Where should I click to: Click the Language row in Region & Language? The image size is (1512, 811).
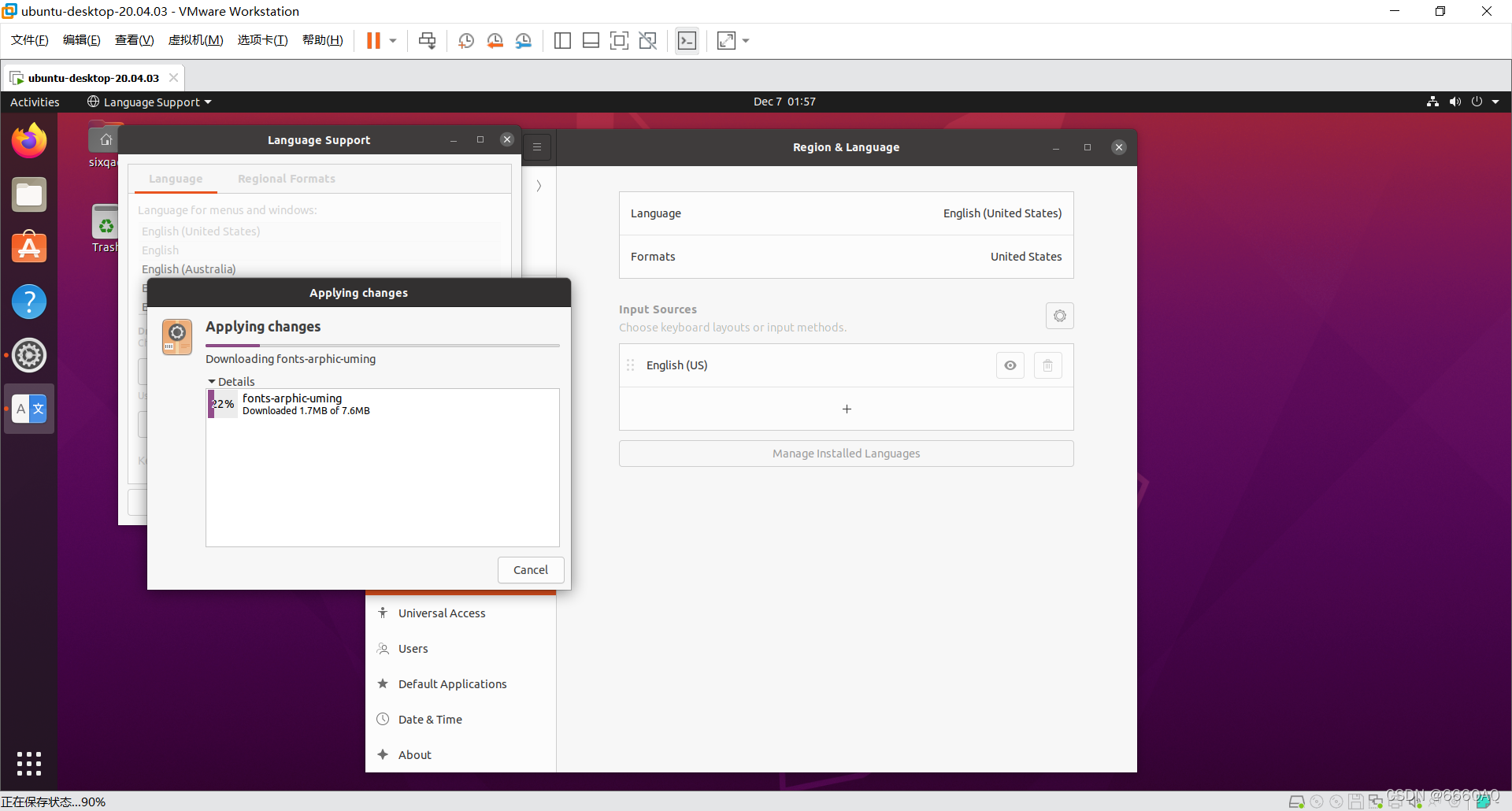(x=847, y=213)
